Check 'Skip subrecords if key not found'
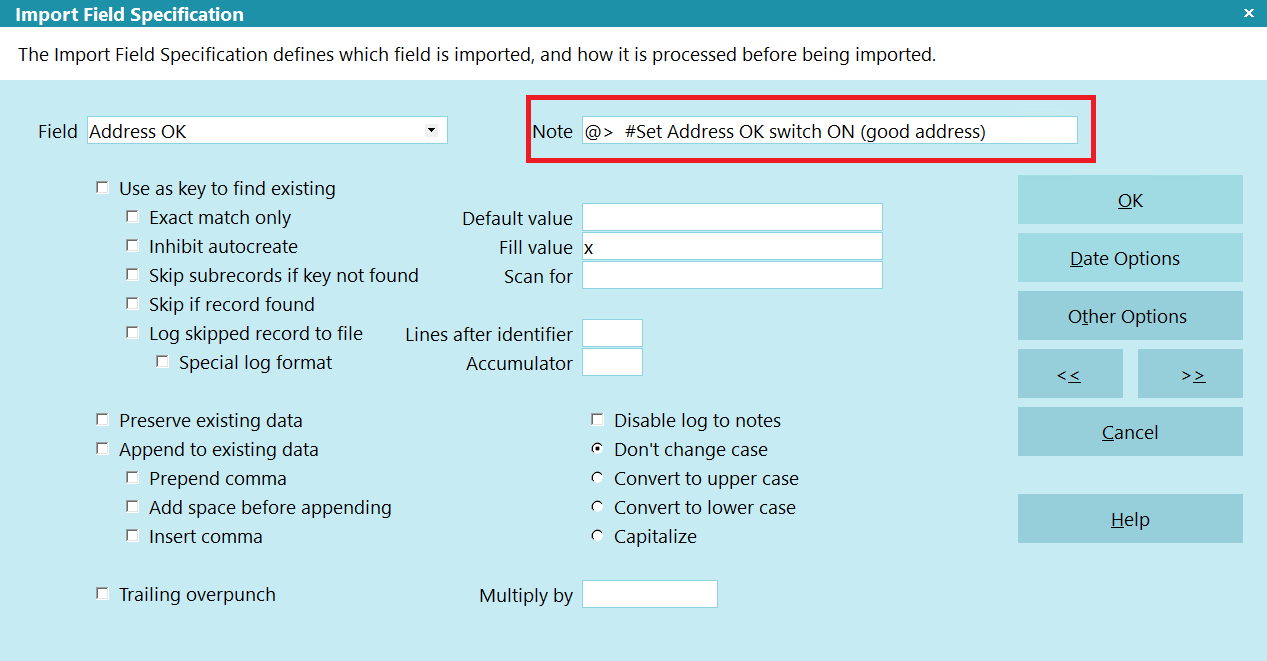Screen dimensions: 1267x661 (x=133, y=275)
